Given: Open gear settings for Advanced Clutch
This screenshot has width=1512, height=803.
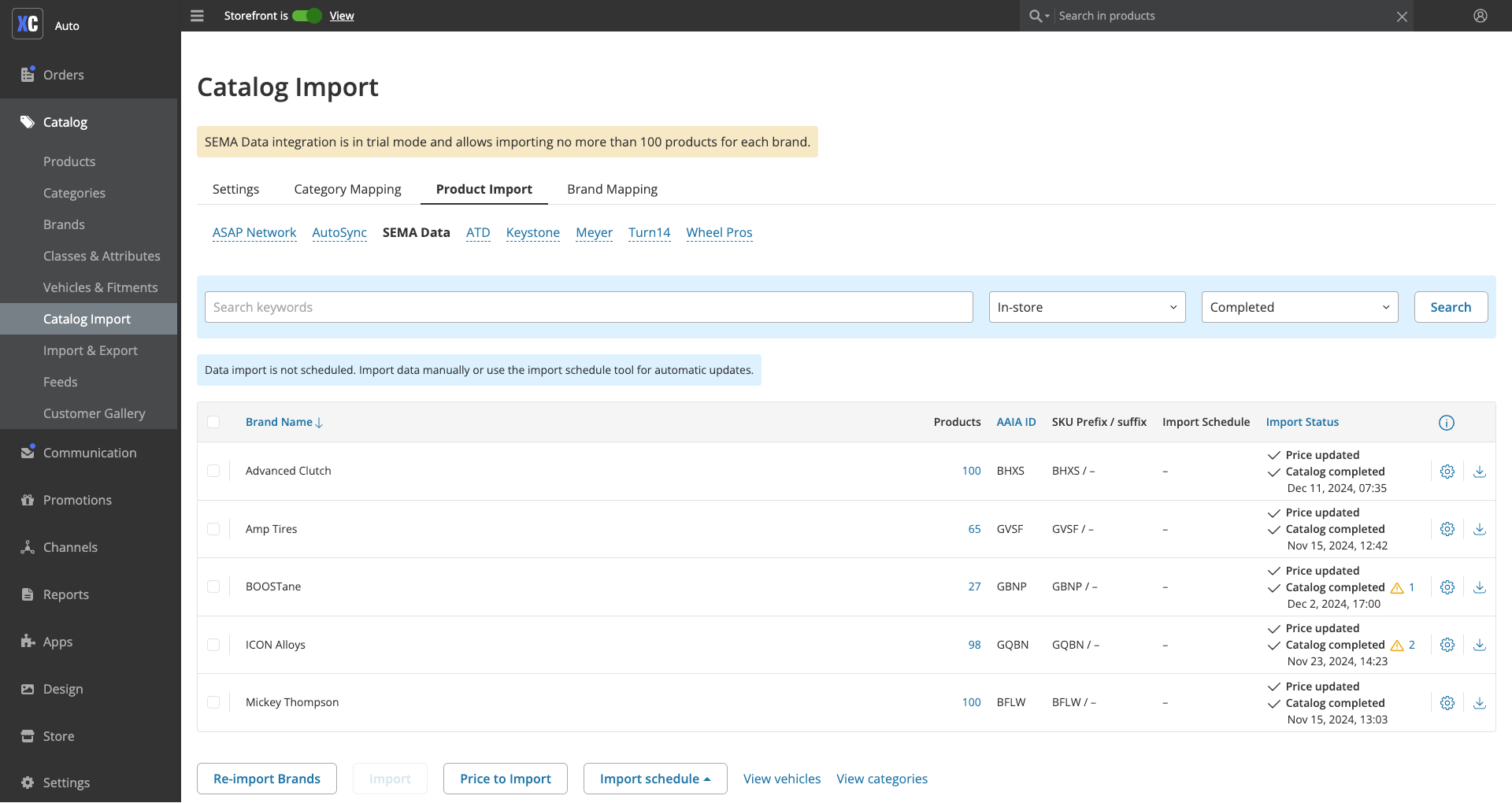Looking at the screenshot, I should [1447, 472].
